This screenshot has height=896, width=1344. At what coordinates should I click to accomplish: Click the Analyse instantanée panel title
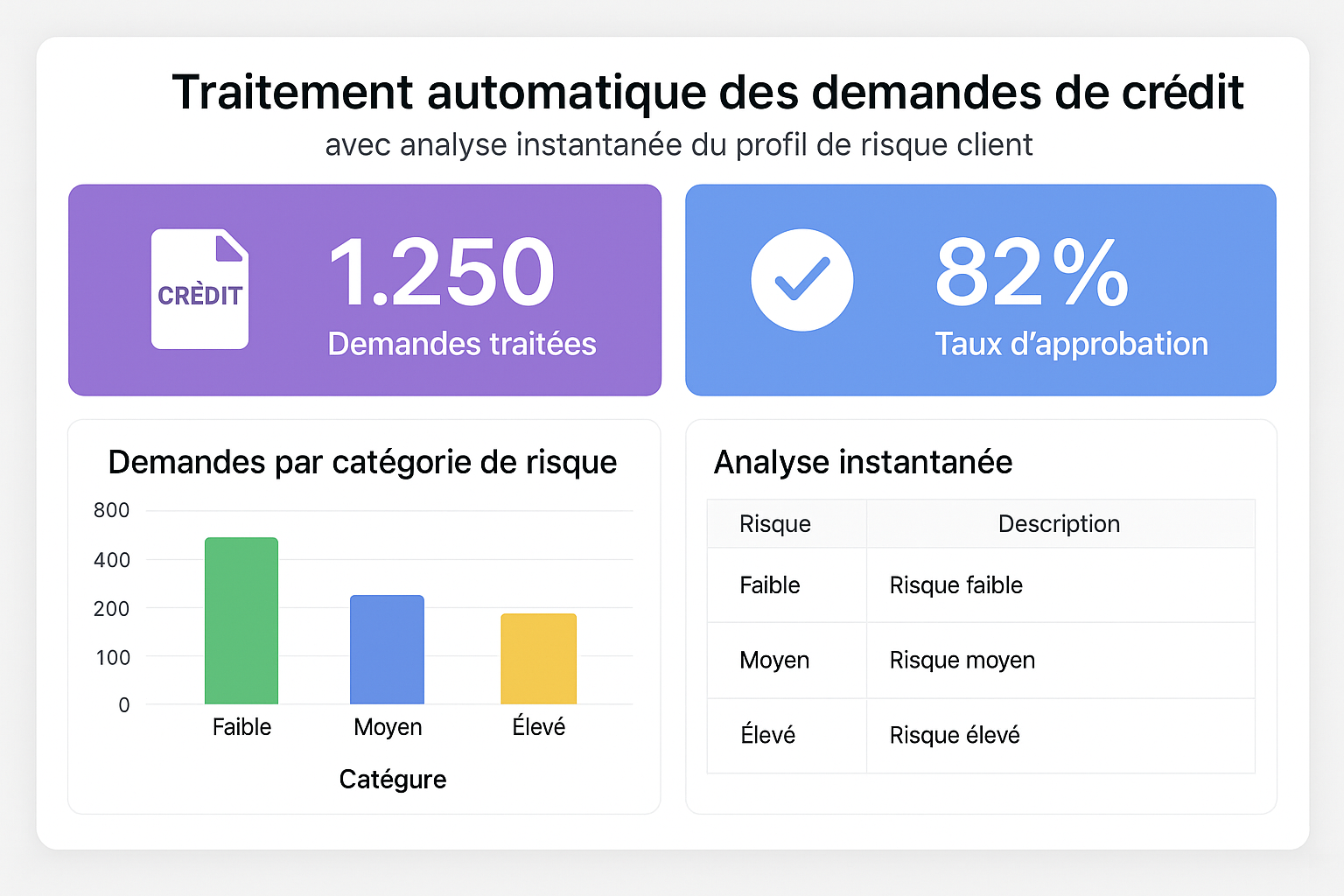pos(863,462)
